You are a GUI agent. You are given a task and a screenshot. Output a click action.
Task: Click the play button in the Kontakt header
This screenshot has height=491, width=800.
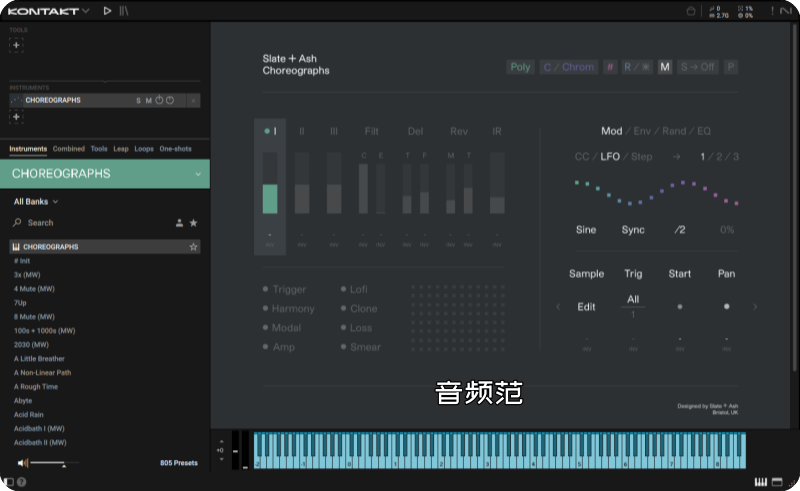pyautogui.click(x=107, y=11)
